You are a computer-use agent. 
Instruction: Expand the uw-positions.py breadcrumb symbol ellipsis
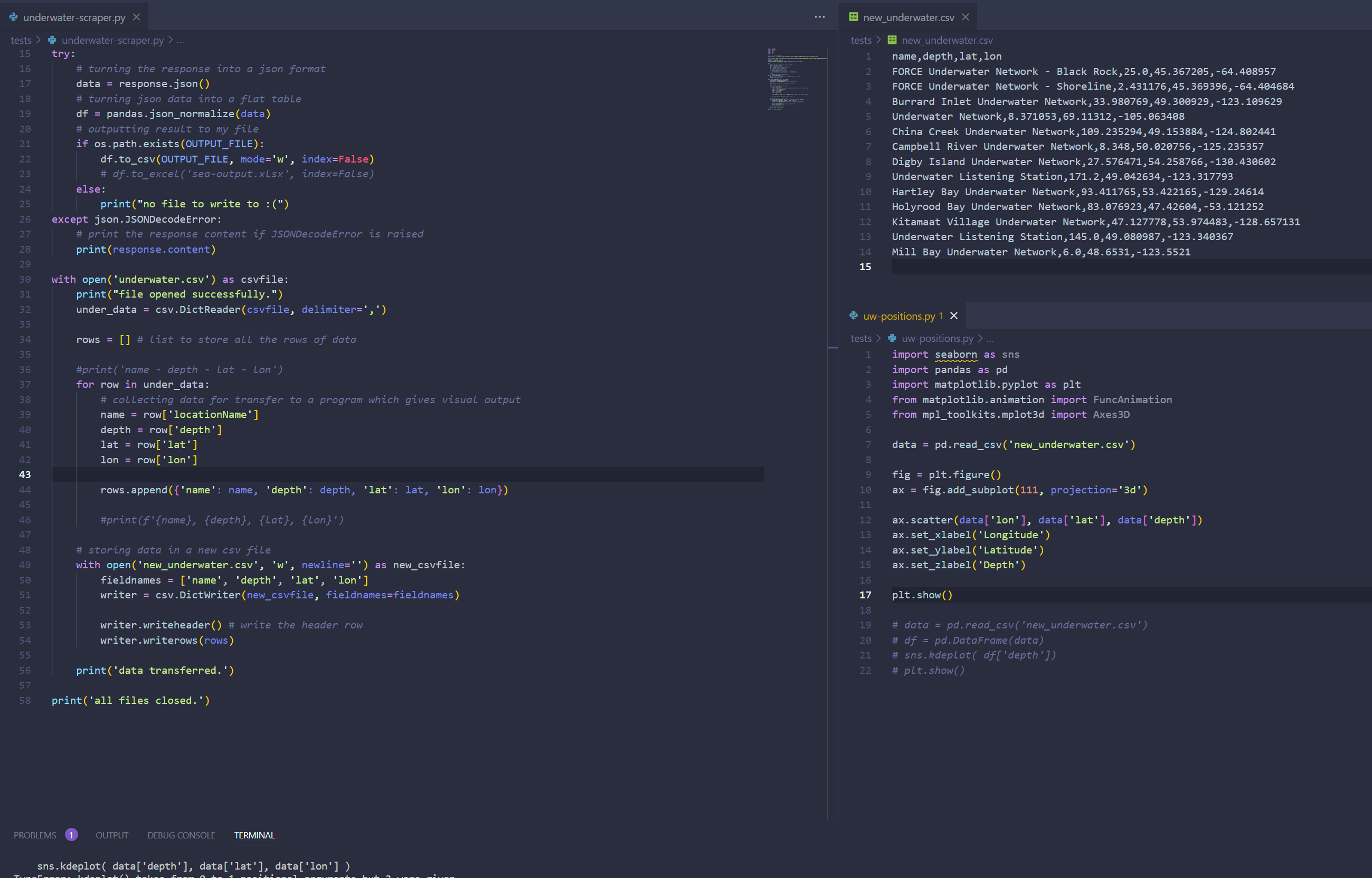(x=990, y=339)
